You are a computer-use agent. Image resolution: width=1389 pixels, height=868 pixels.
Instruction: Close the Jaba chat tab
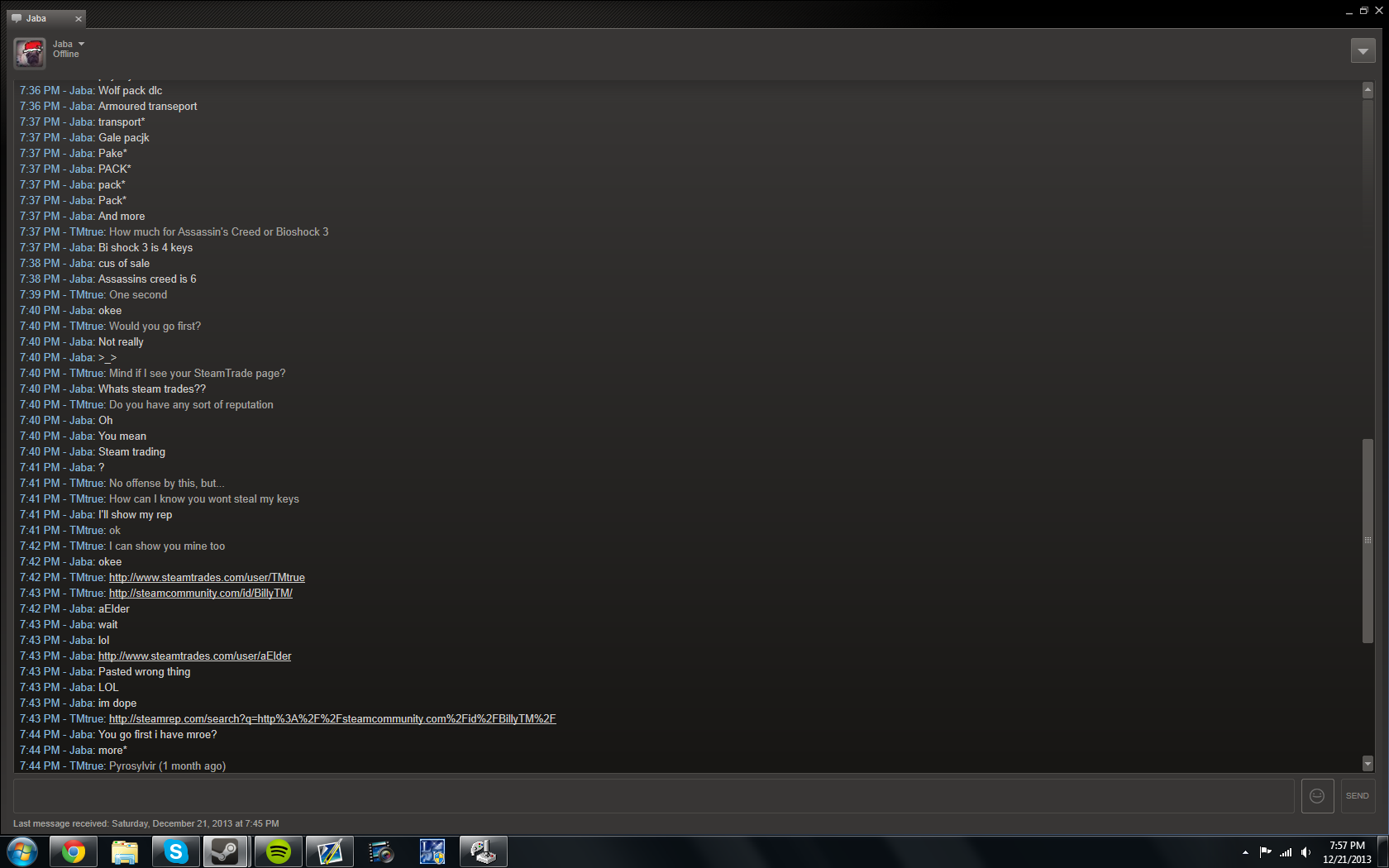coord(79,18)
